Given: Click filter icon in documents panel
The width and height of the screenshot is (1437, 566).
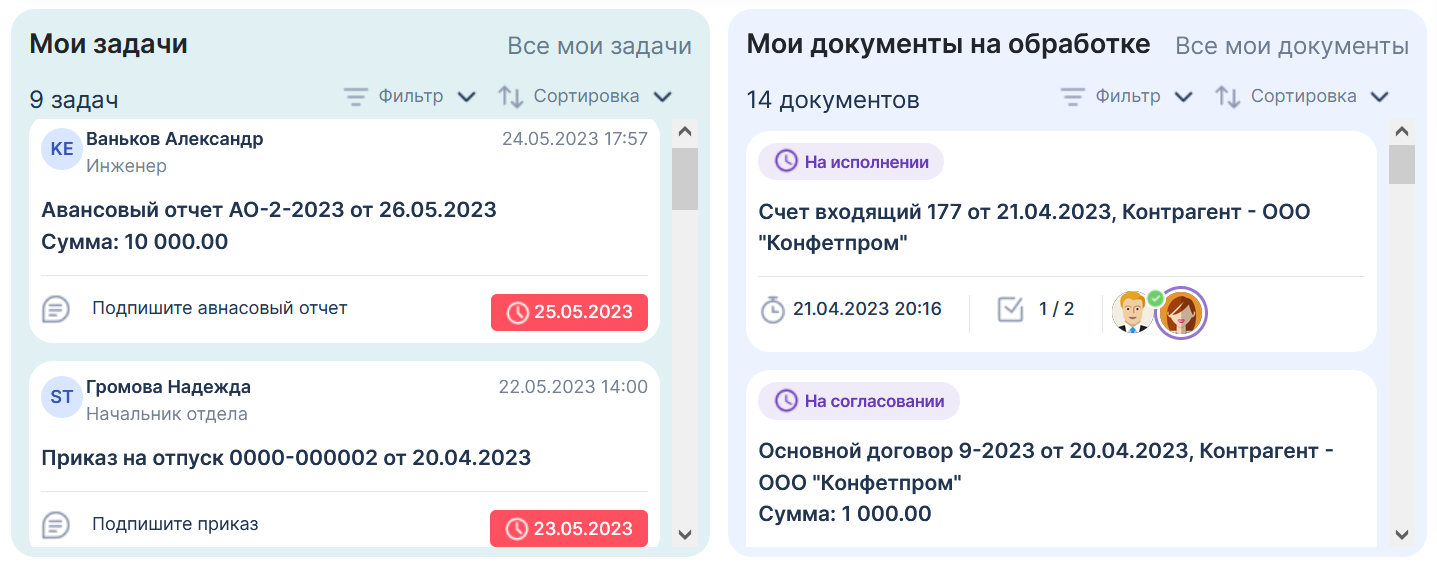Looking at the screenshot, I should tap(1073, 97).
